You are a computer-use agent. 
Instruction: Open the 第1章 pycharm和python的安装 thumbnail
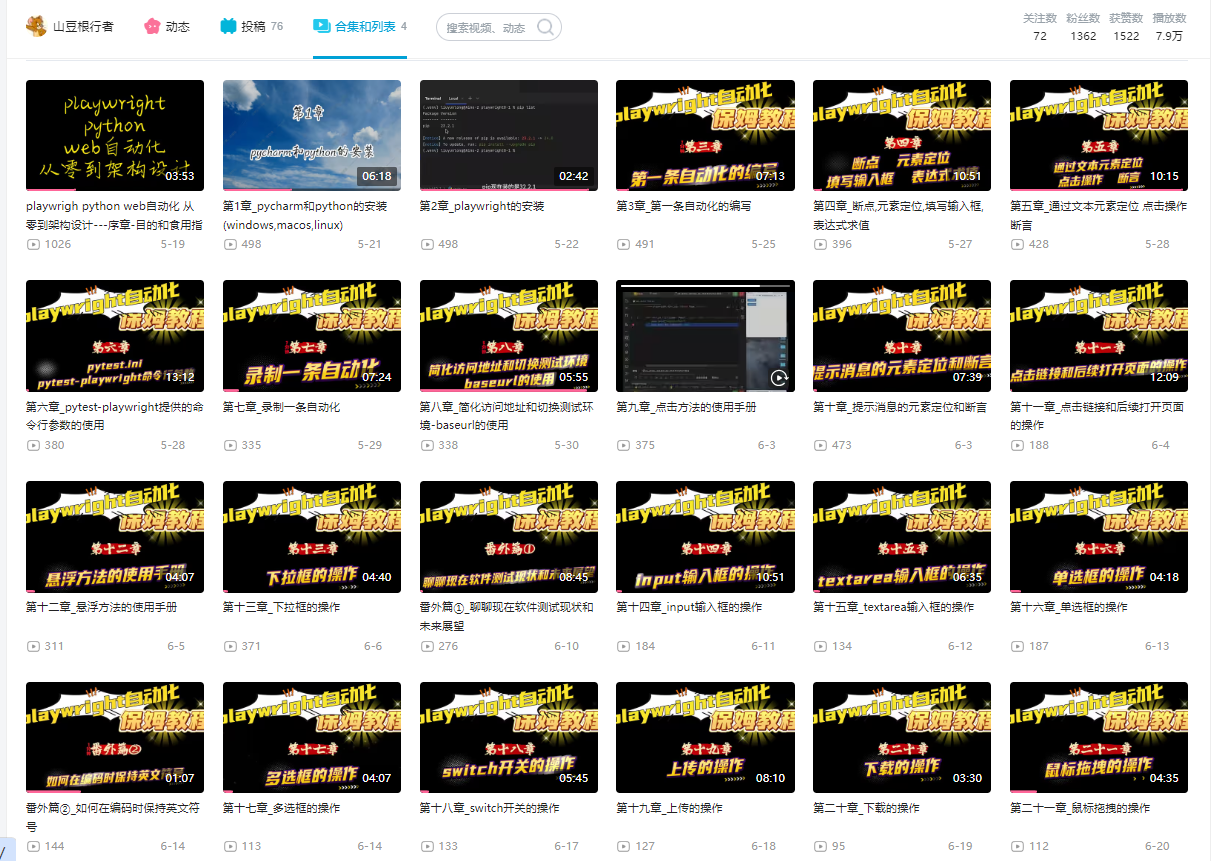tap(312, 136)
